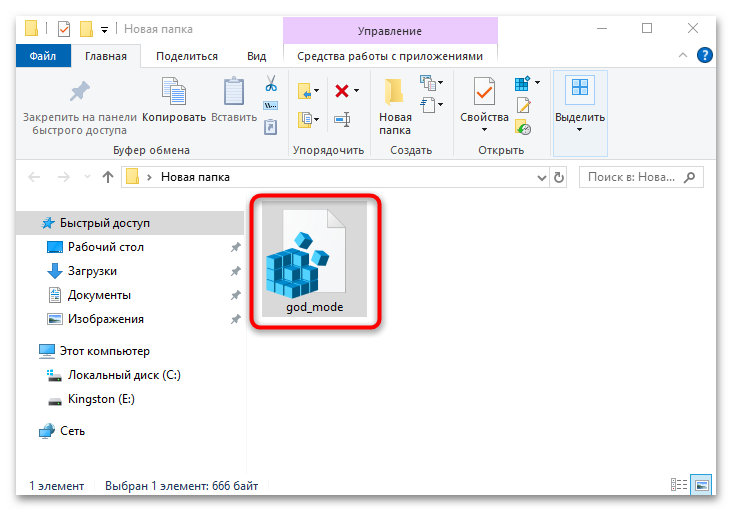
Task: Click the refresh icon beside address bar
Action: pos(559,177)
